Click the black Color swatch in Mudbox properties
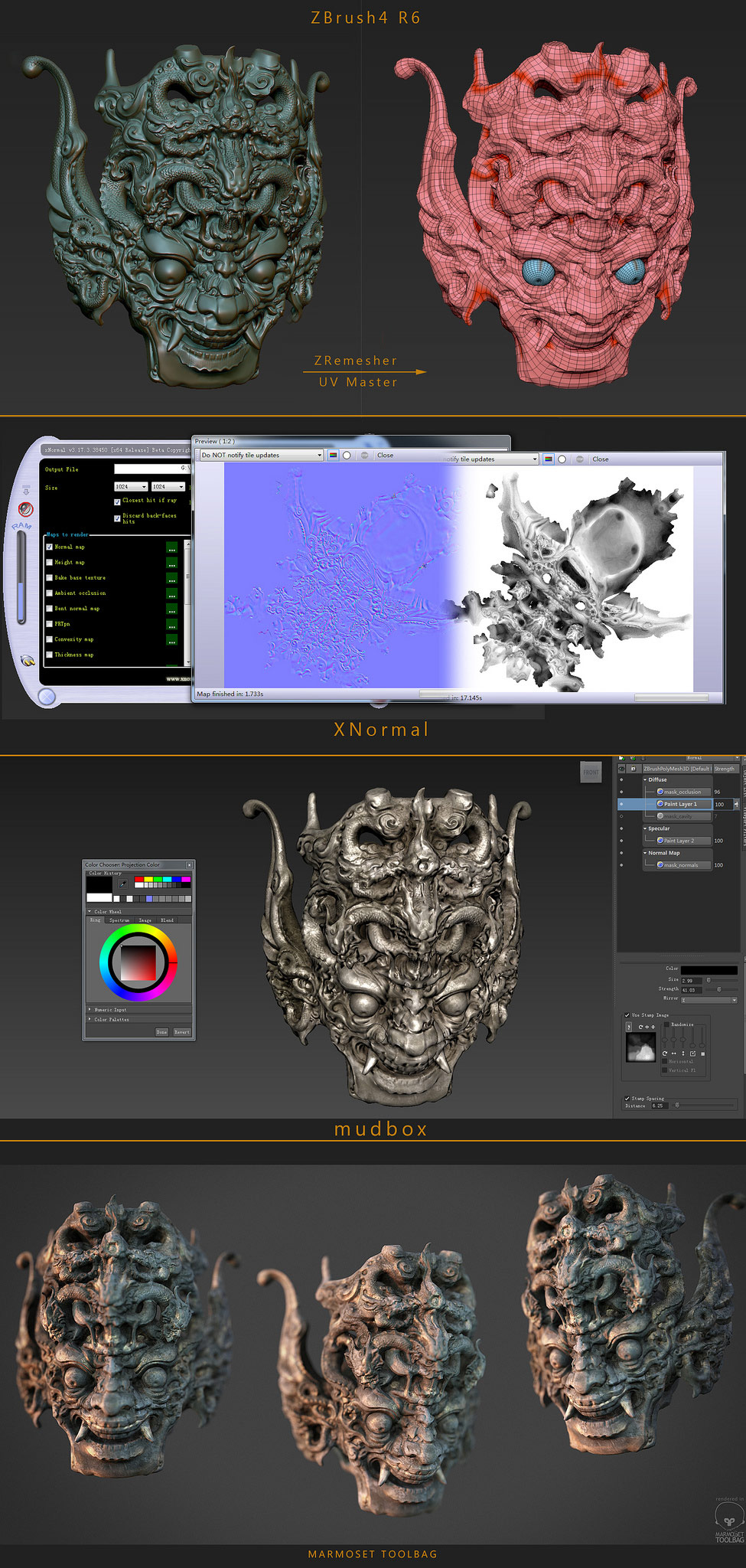The image size is (746, 1568). tap(709, 970)
